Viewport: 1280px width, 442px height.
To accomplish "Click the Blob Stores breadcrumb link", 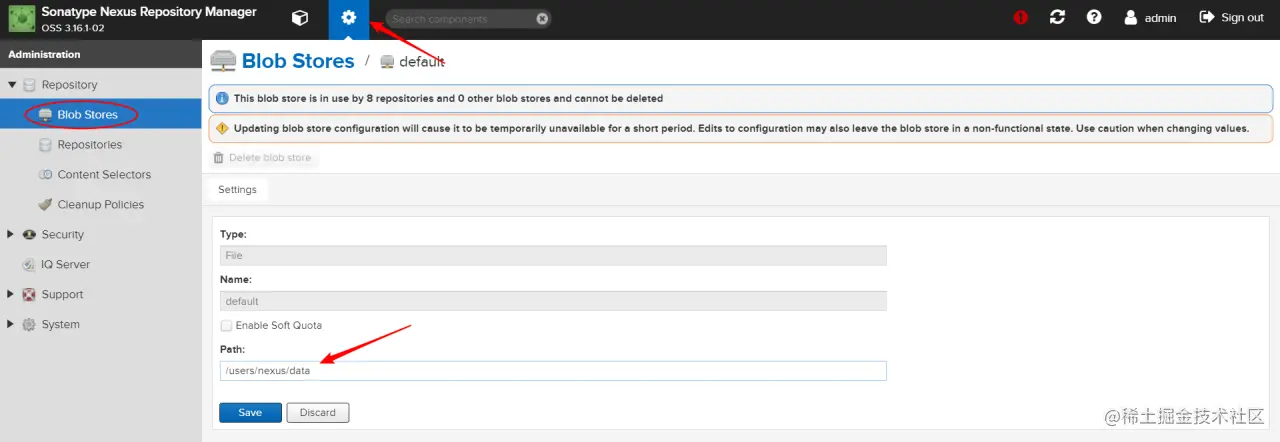I will point(298,61).
